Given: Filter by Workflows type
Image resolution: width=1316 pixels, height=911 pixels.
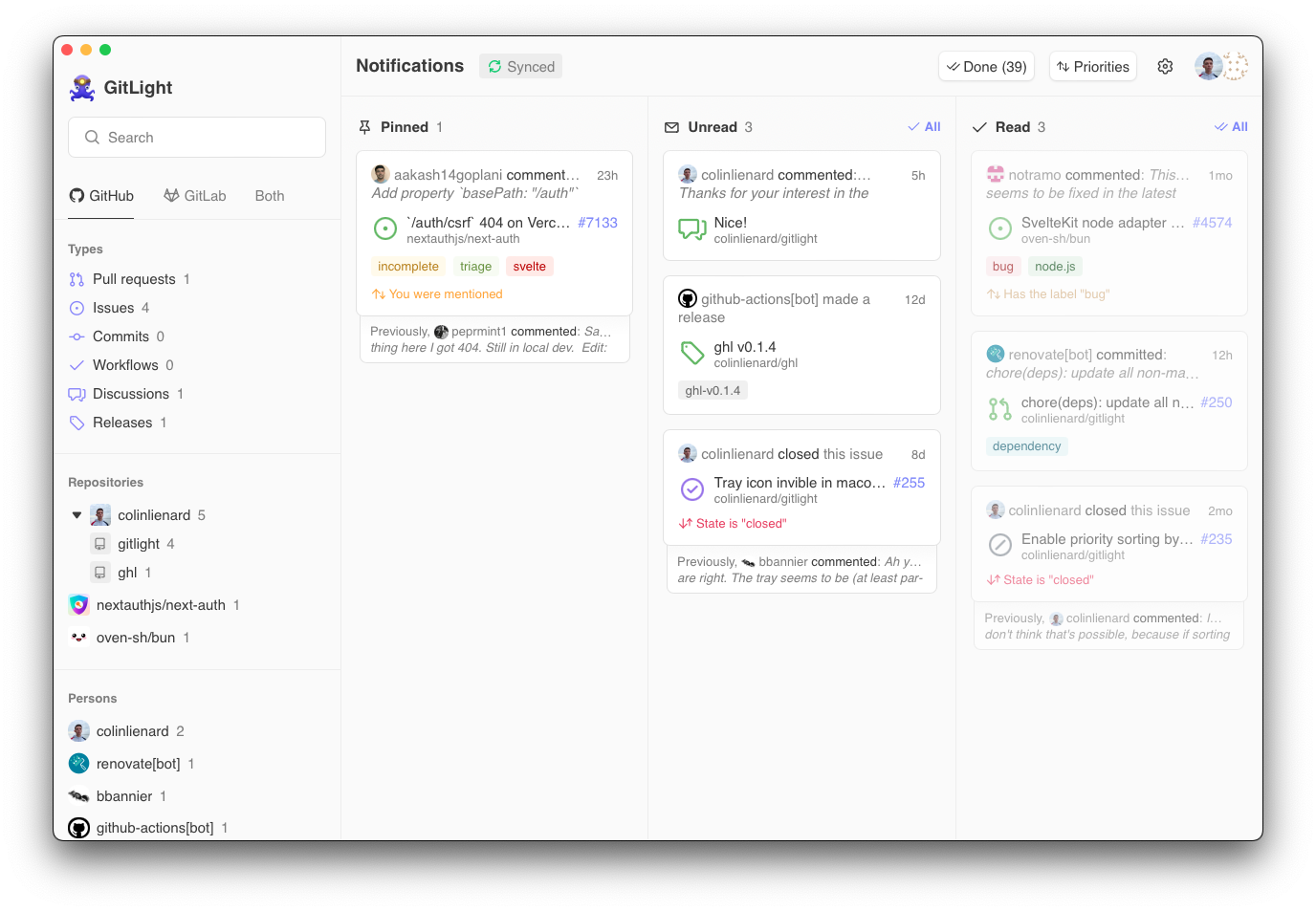Looking at the screenshot, I should pyautogui.click(x=121, y=365).
